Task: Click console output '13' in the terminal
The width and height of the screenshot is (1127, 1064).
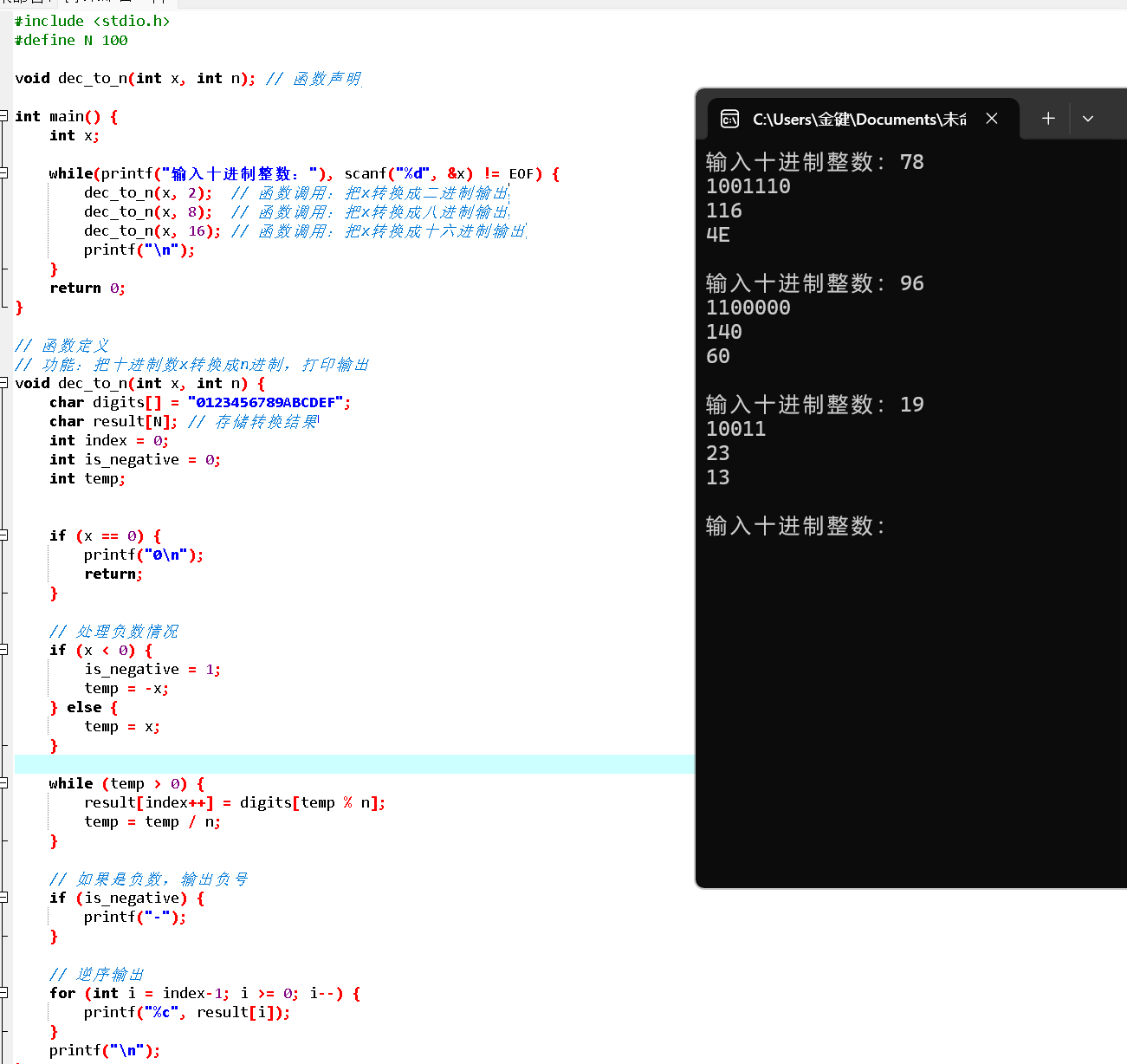Action: [718, 477]
